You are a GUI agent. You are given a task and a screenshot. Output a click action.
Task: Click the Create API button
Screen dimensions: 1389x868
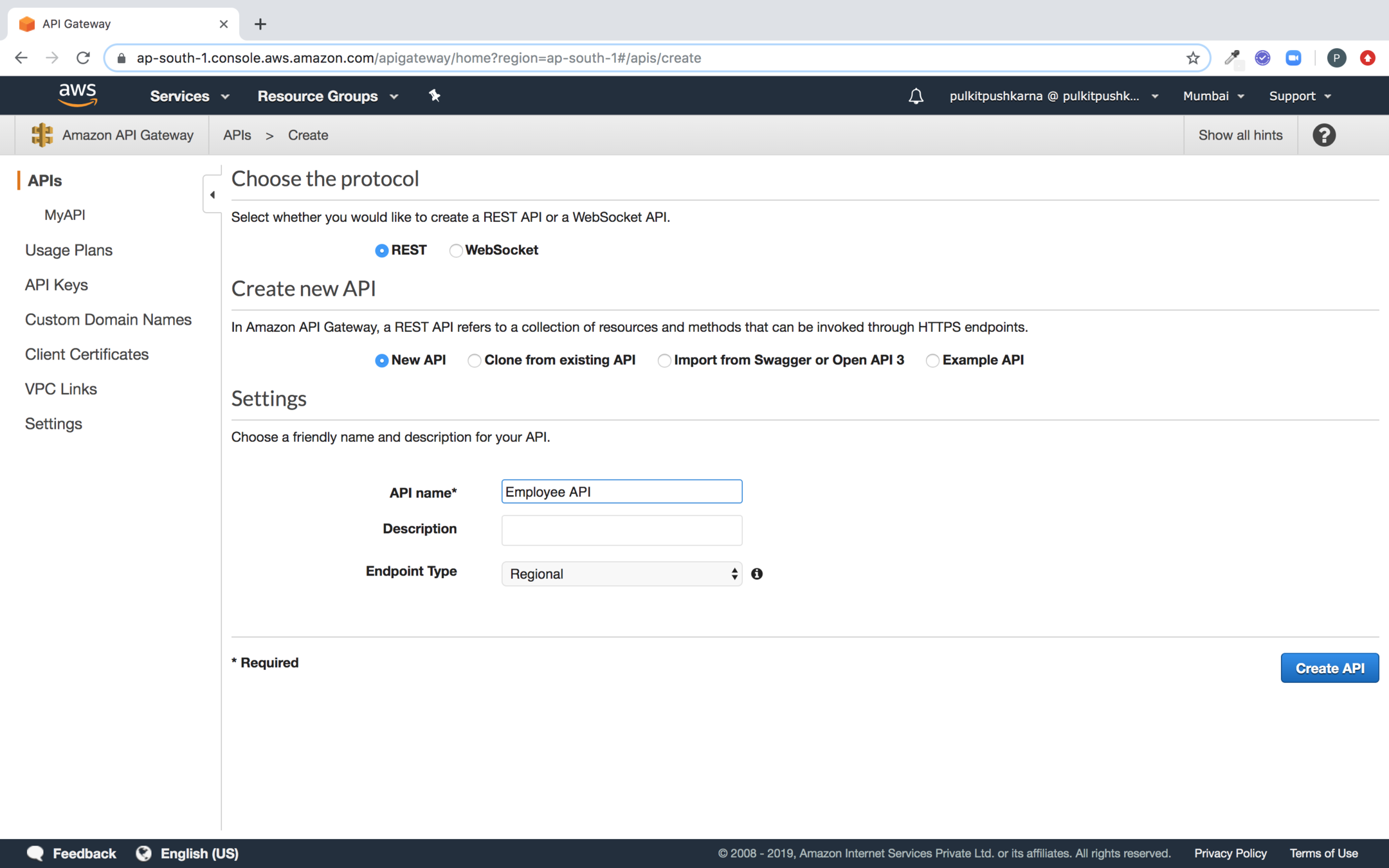(x=1329, y=668)
